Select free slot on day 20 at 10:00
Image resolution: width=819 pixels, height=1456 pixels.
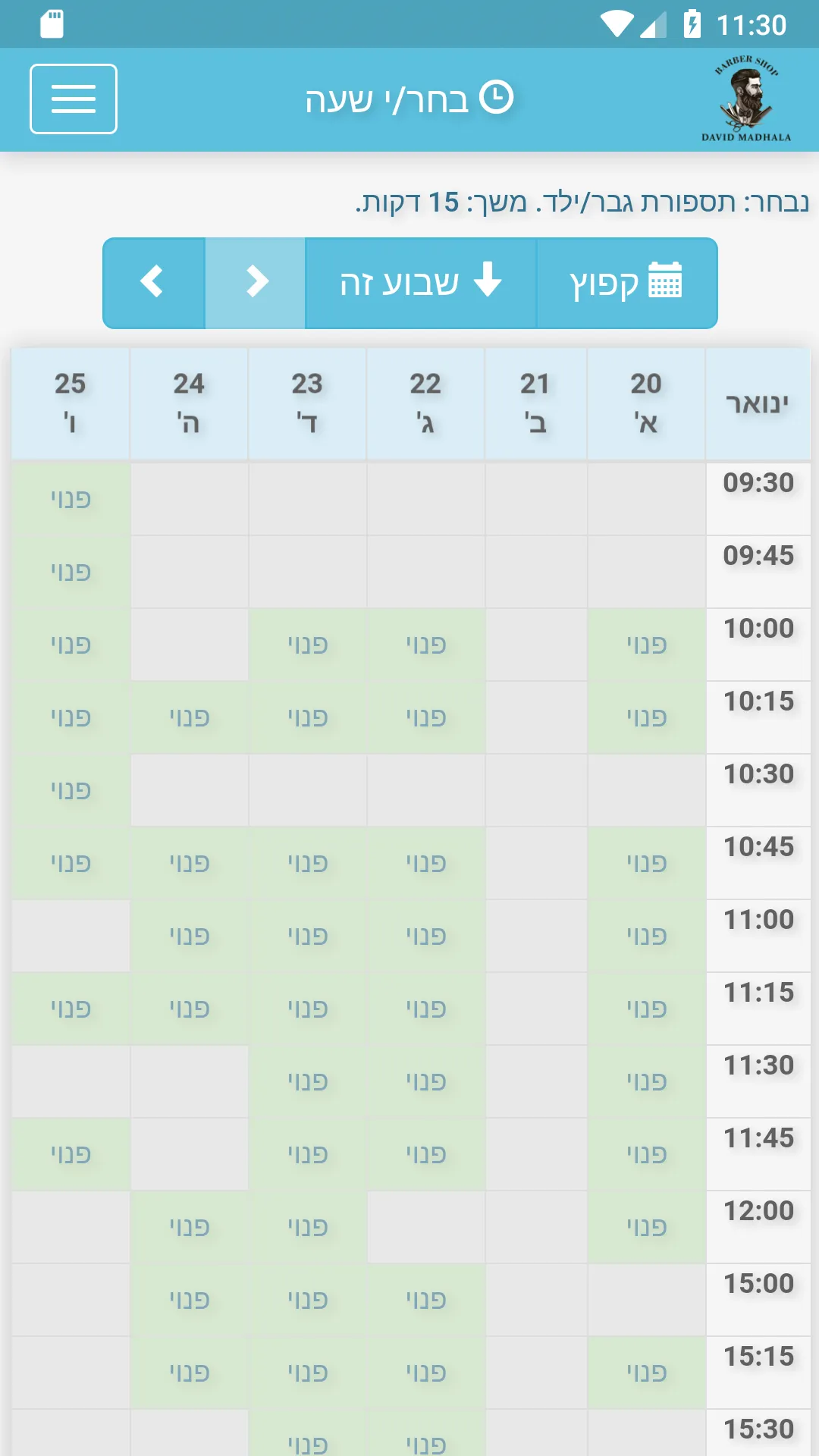tap(646, 645)
